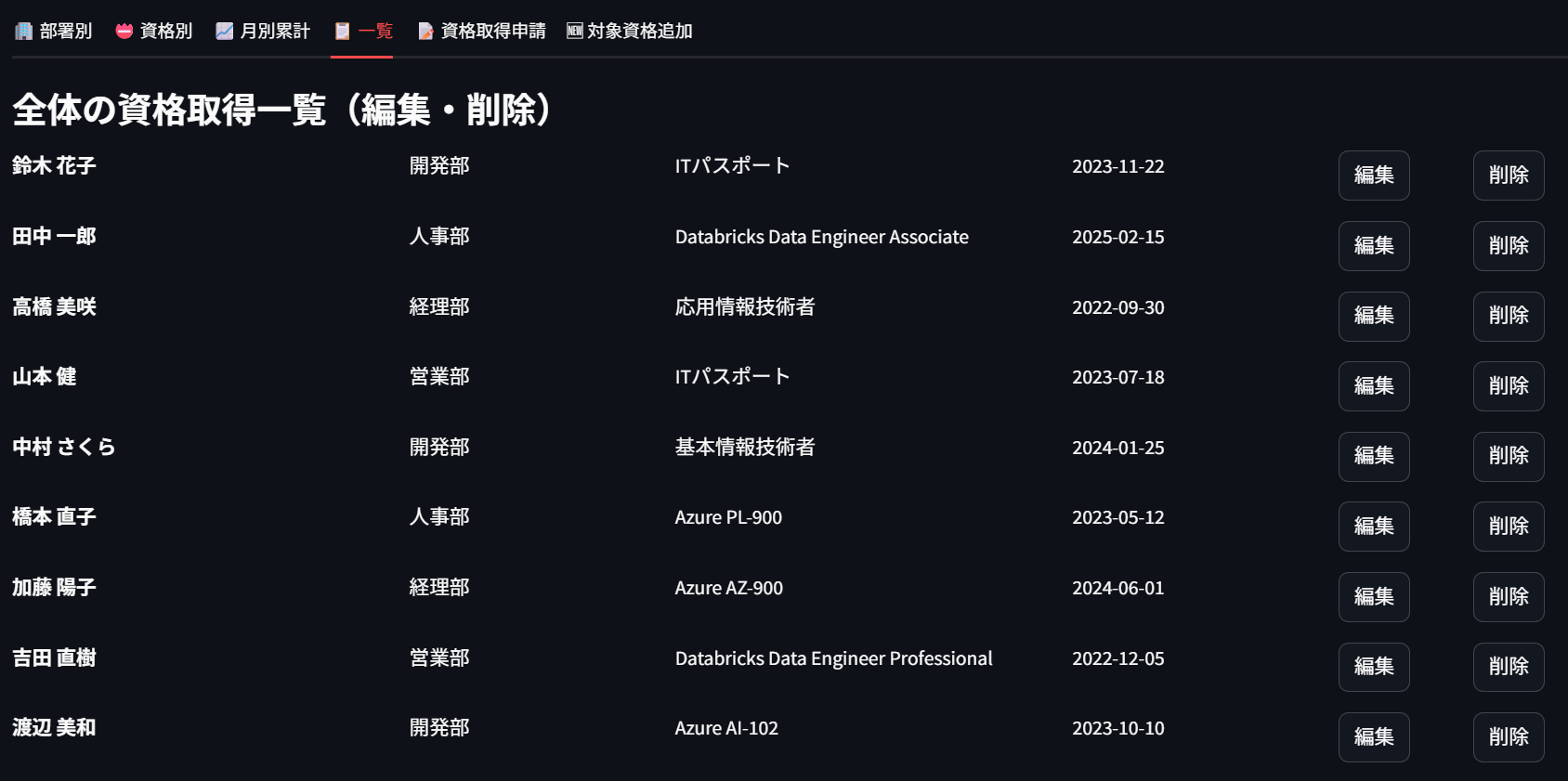Delete 橋本 直子's Azure PL-900 row

pos(1509,527)
